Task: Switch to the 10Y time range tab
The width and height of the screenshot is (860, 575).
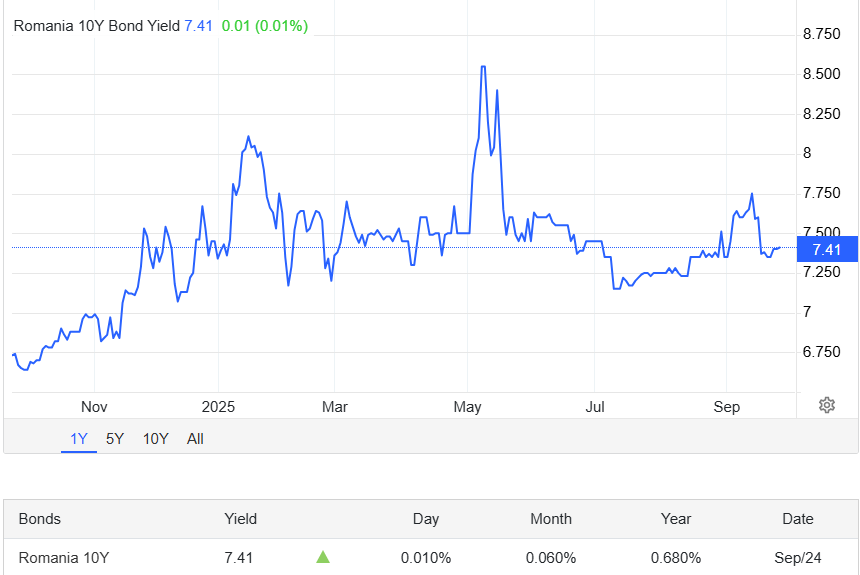Action: coord(155,439)
